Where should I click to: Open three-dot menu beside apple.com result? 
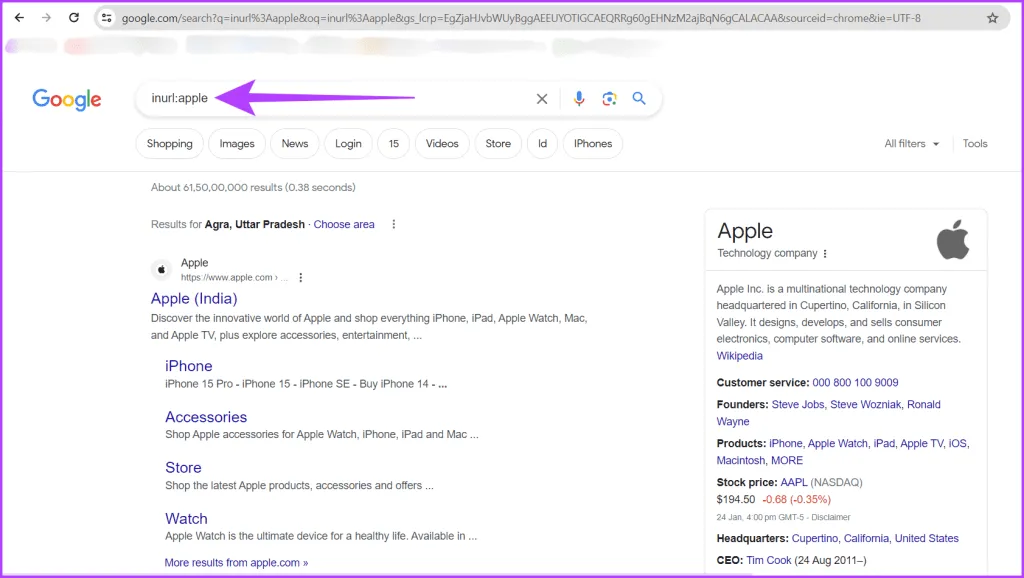pos(301,278)
